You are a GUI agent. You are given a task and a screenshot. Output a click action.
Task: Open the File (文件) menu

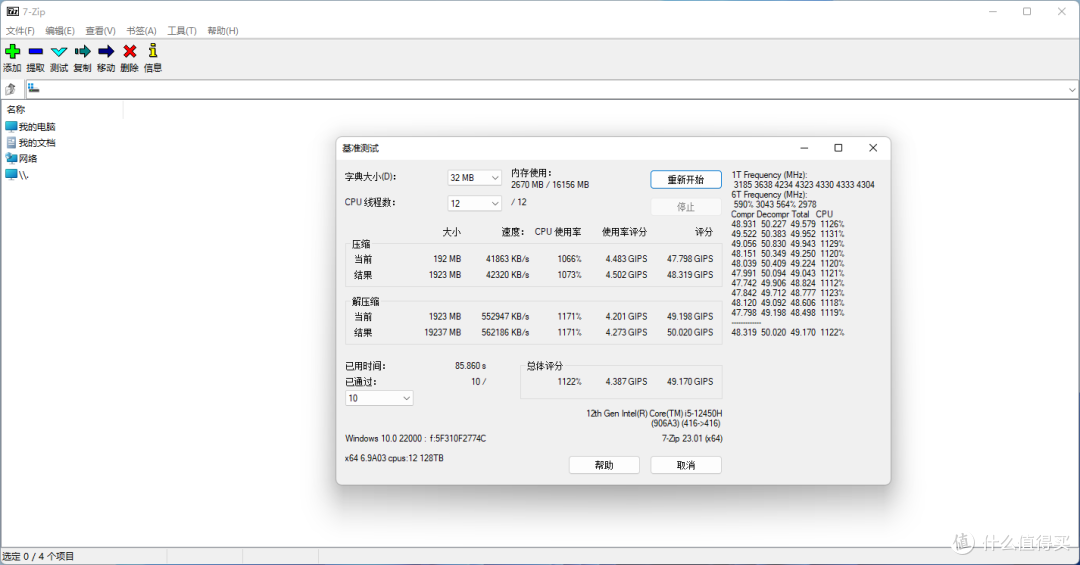tap(20, 31)
